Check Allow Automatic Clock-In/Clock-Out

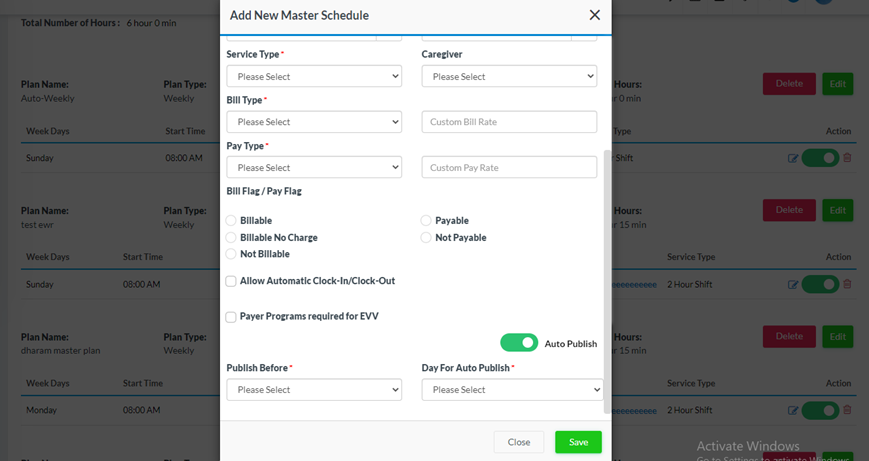click(x=231, y=281)
